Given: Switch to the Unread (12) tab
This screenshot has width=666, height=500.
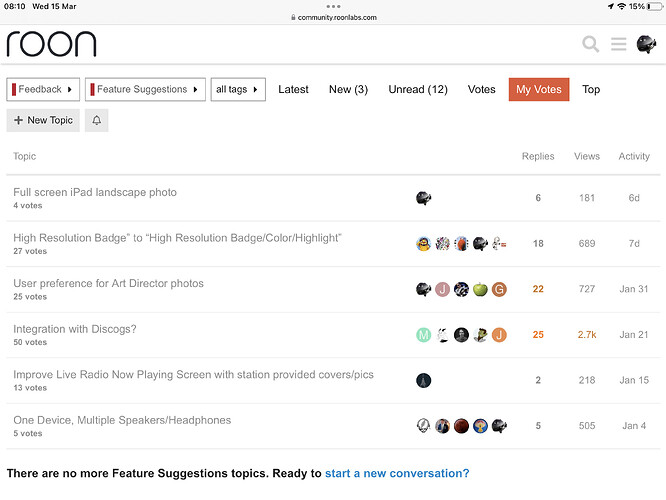Looking at the screenshot, I should tap(418, 89).
